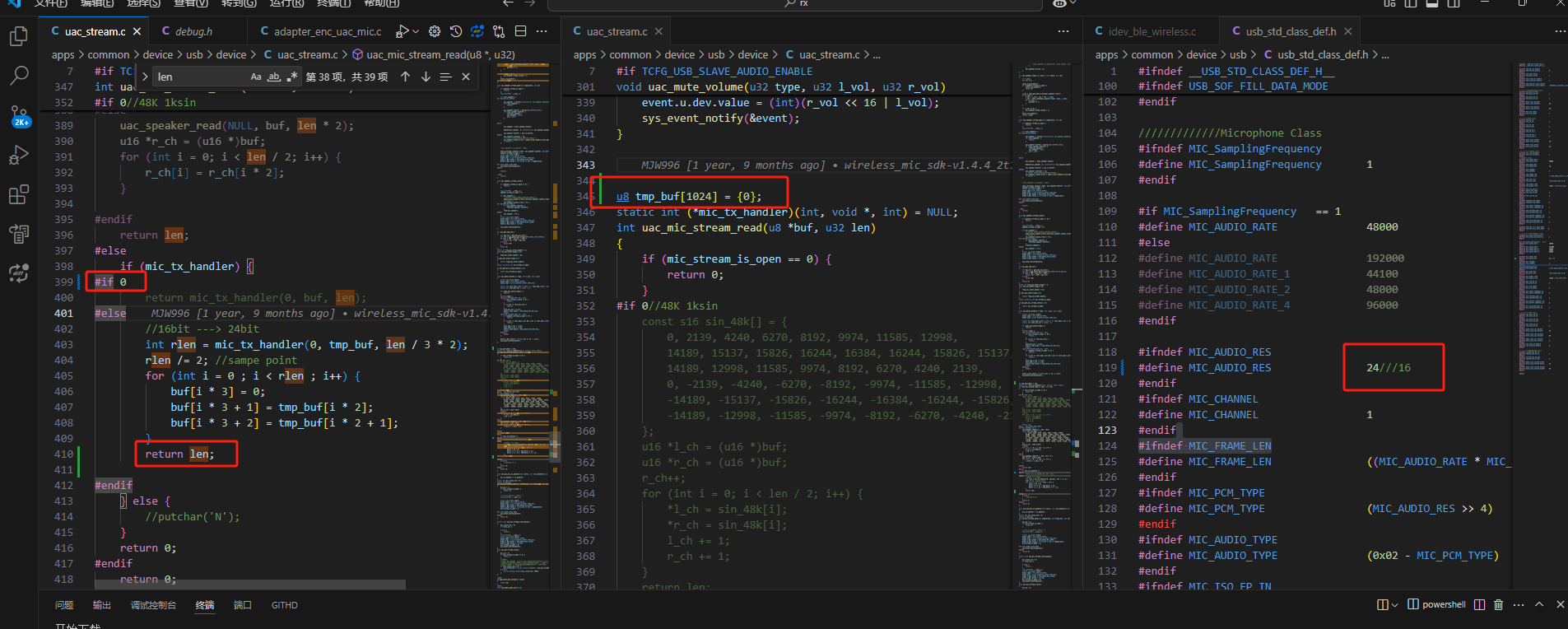Click inside the find input containing 'len'
Viewport: 1568px width, 629px height.
pyautogui.click(x=200, y=77)
